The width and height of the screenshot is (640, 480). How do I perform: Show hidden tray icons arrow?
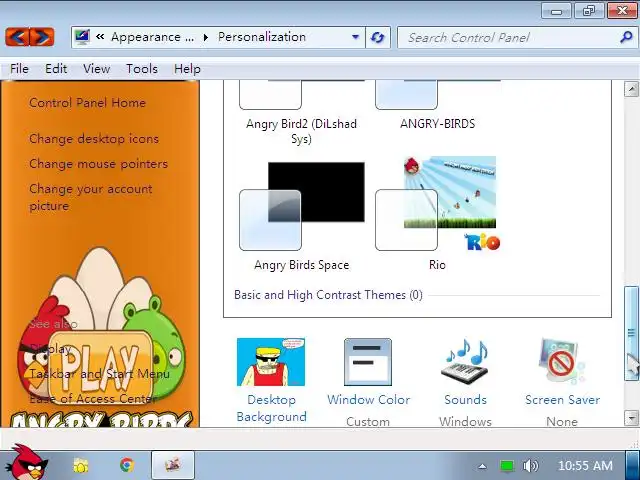482,466
